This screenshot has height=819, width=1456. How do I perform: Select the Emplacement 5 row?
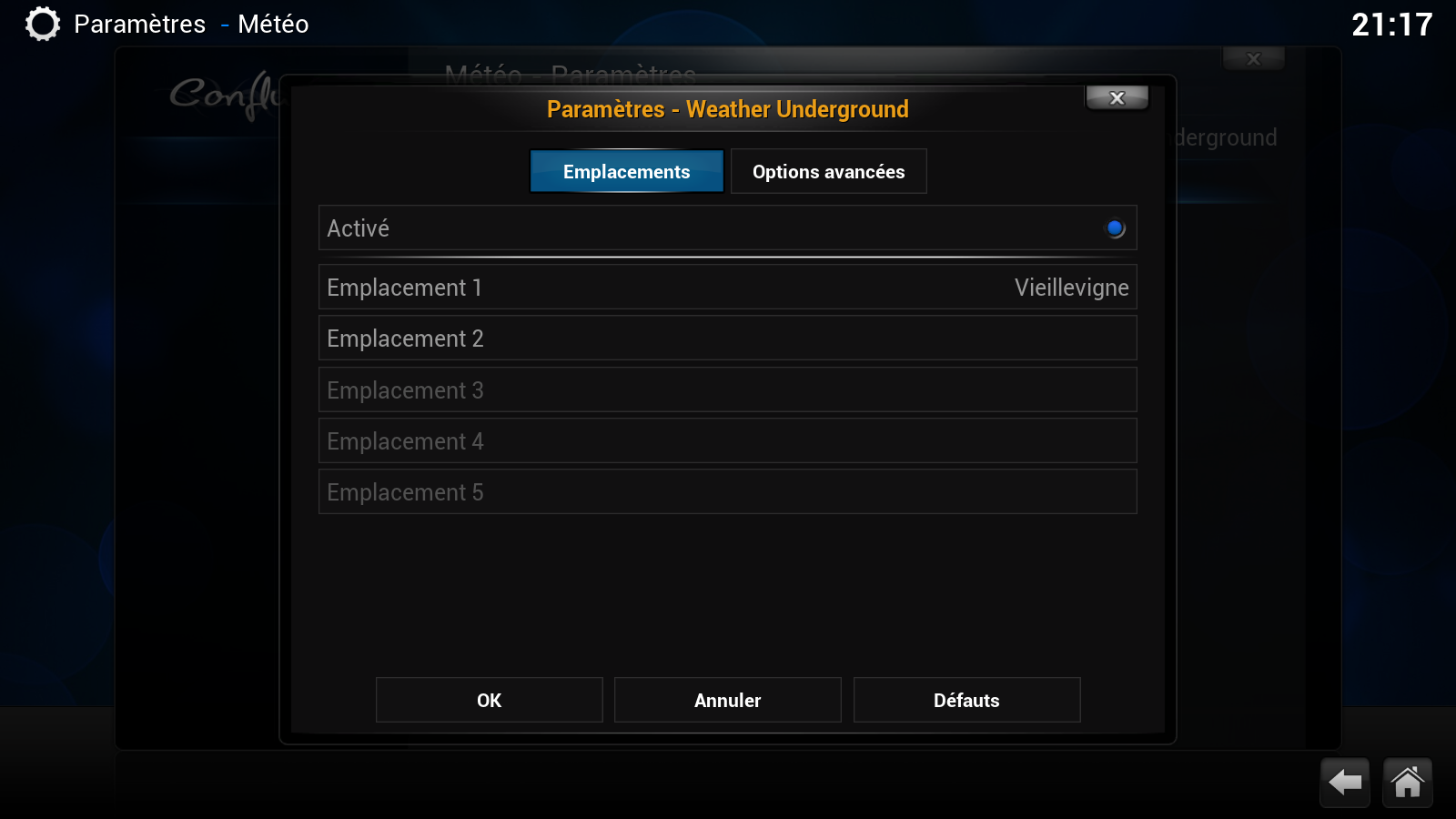pos(728,491)
